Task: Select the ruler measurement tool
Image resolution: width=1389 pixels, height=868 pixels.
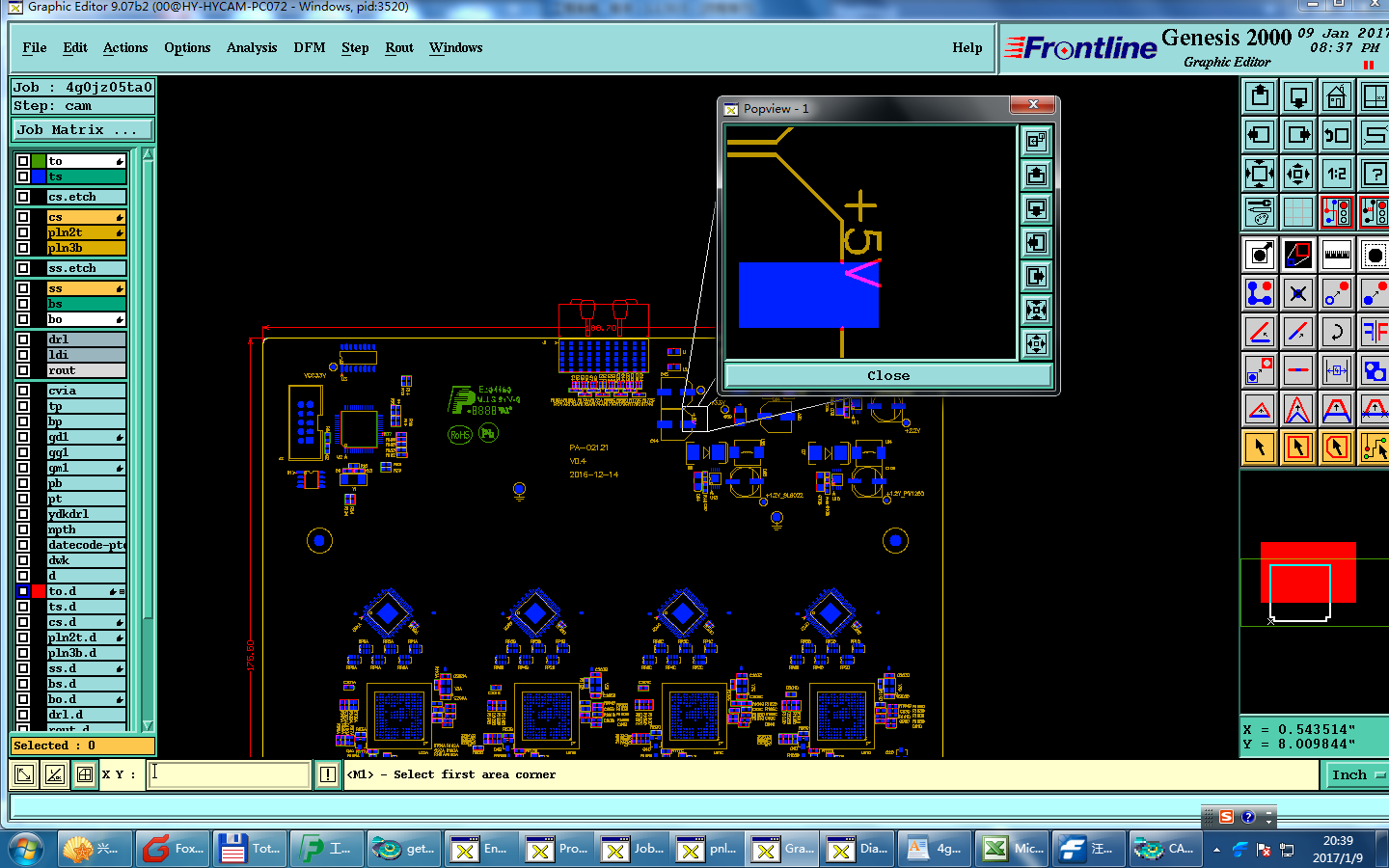Action: [x=1337, y=255]
